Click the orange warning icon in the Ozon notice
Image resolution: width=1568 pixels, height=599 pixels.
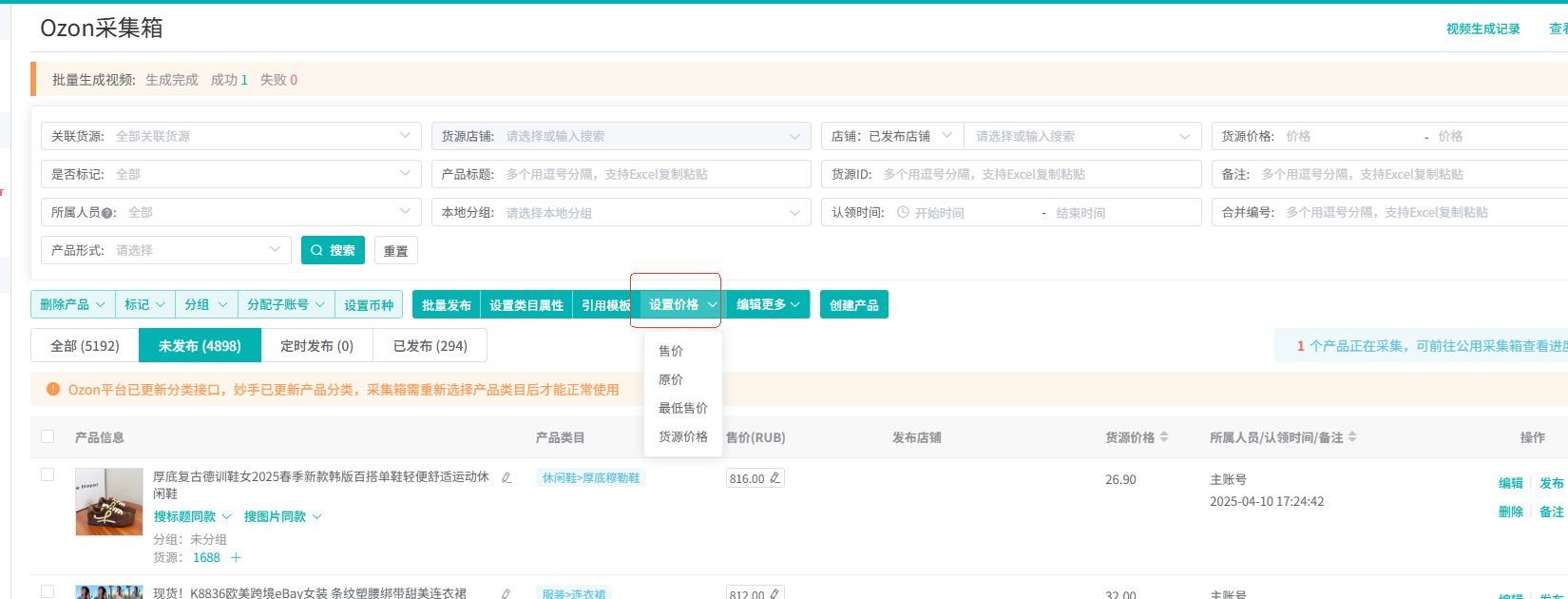(53, 389)
